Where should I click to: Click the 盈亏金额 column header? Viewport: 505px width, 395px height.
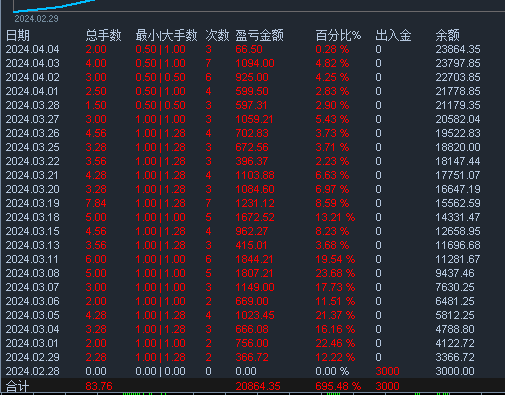coord(259,35)
